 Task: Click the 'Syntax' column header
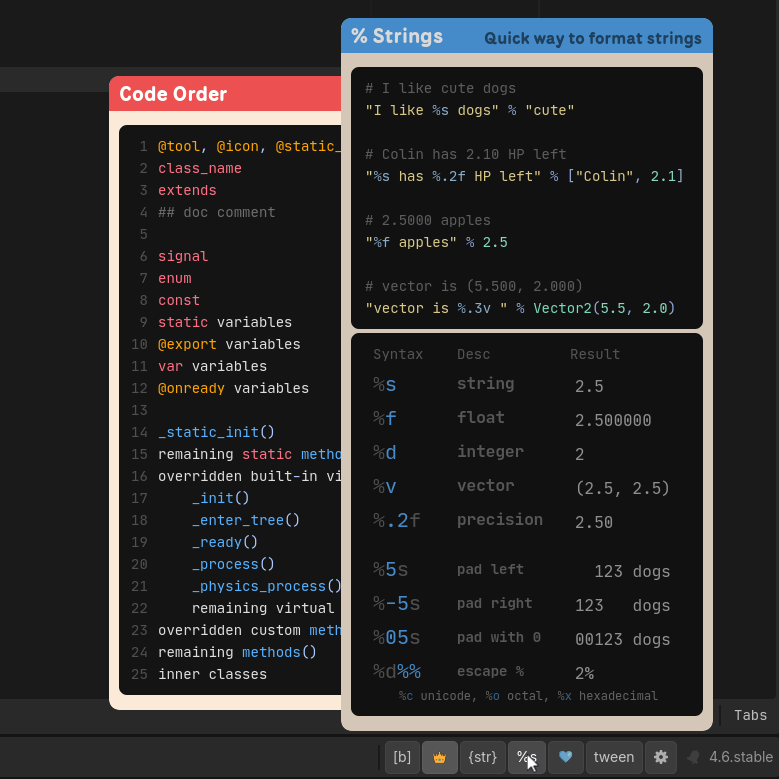pos(398,354)
